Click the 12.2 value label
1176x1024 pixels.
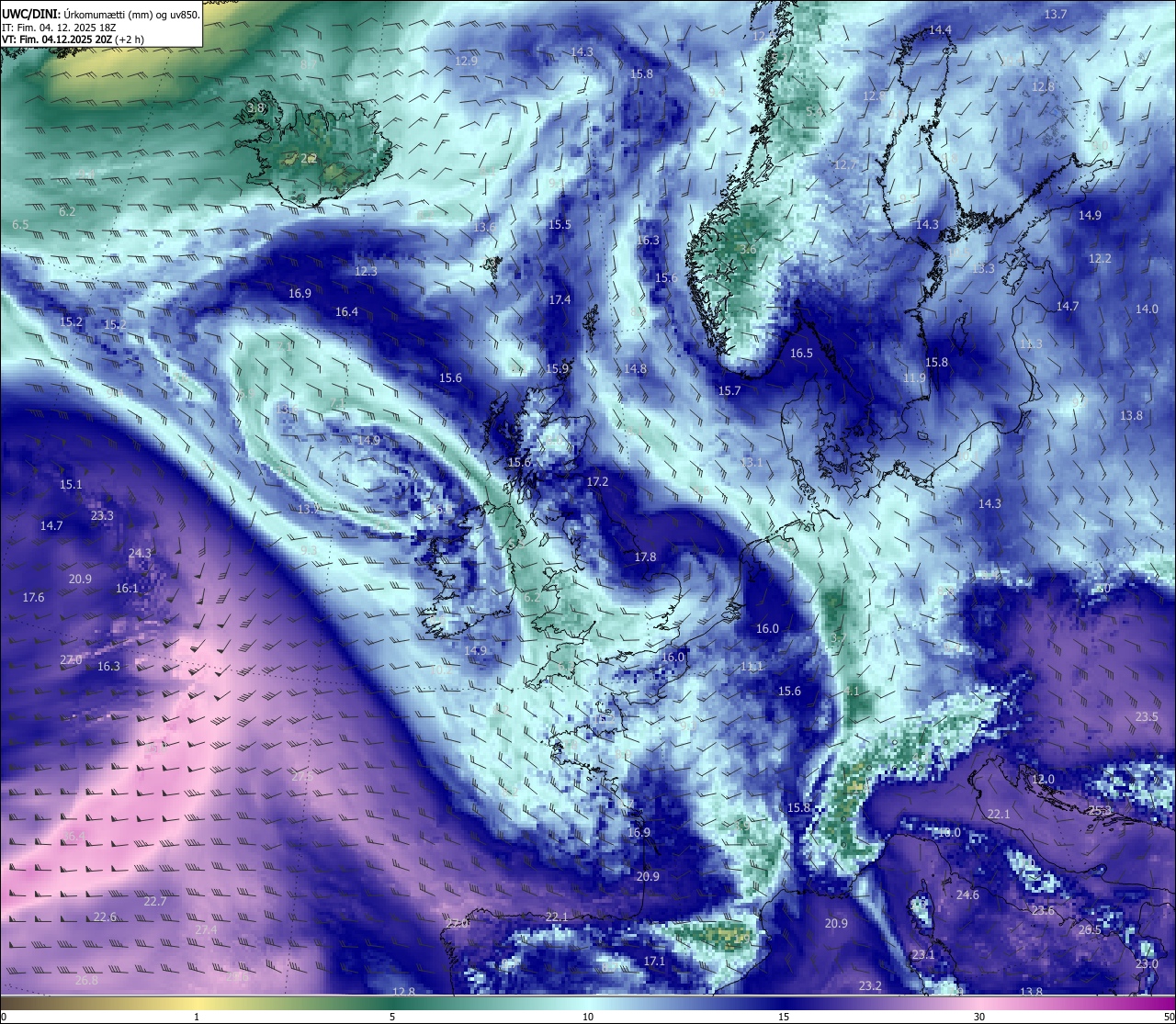click(1100, 259)
